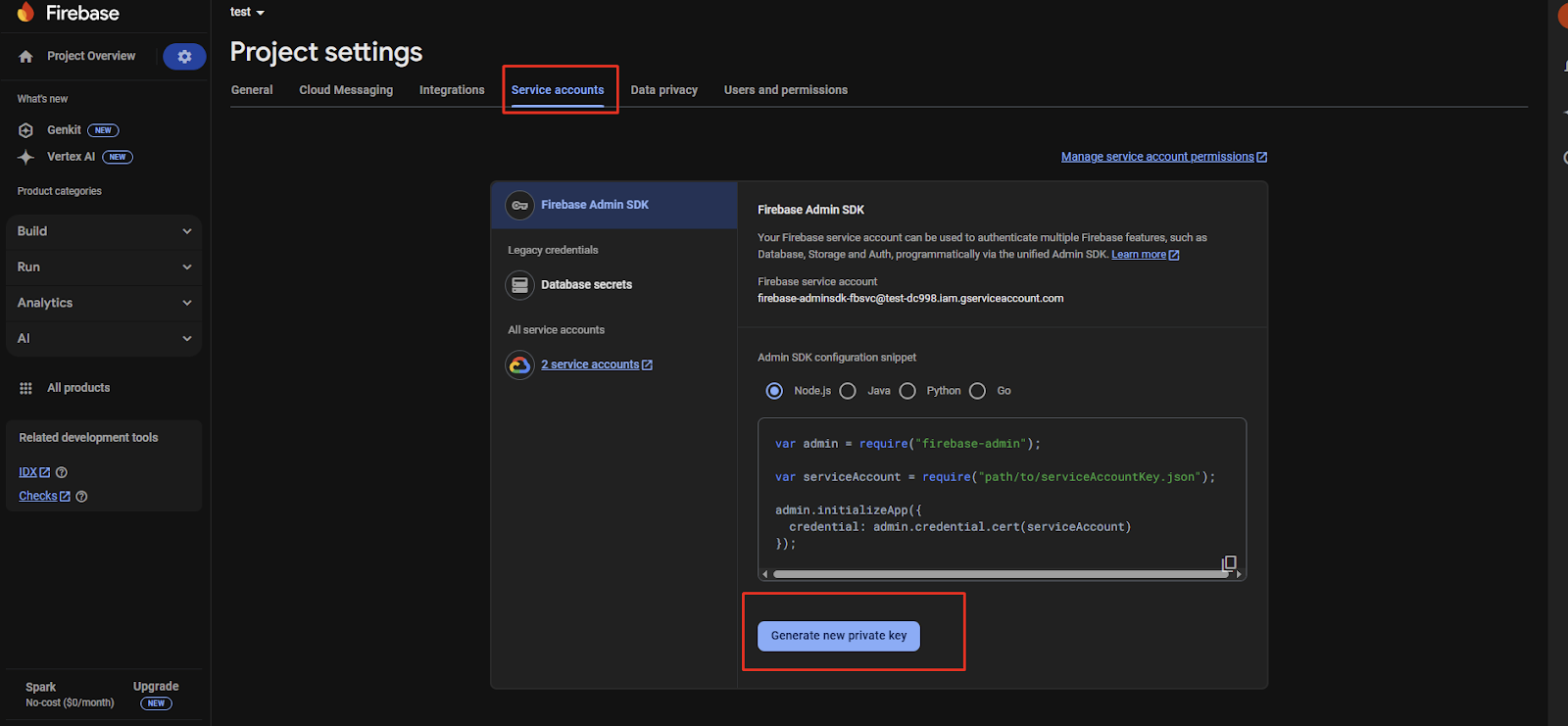
Task: Click the Google Cloud service accounts icon
Action: (519, 364)
